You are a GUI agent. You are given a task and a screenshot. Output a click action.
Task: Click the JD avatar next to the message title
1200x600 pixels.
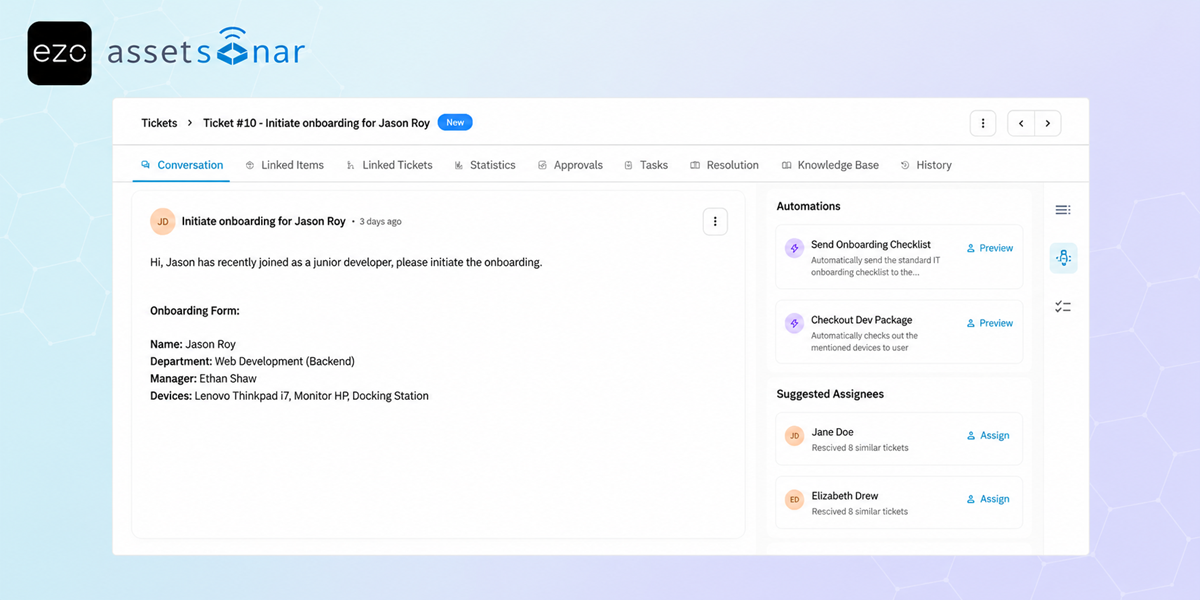click(163, 221)
